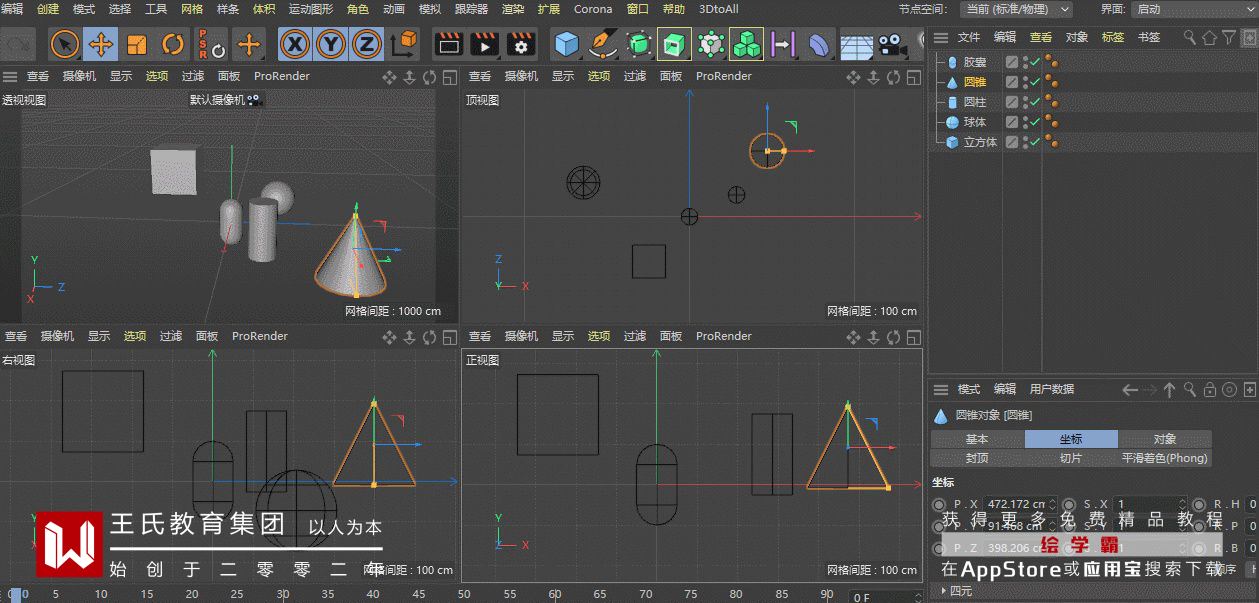Screen dimensions: 1259x603
Task: Toggle the green checkmark for 球体 object
Action: tap(1036, 122)
